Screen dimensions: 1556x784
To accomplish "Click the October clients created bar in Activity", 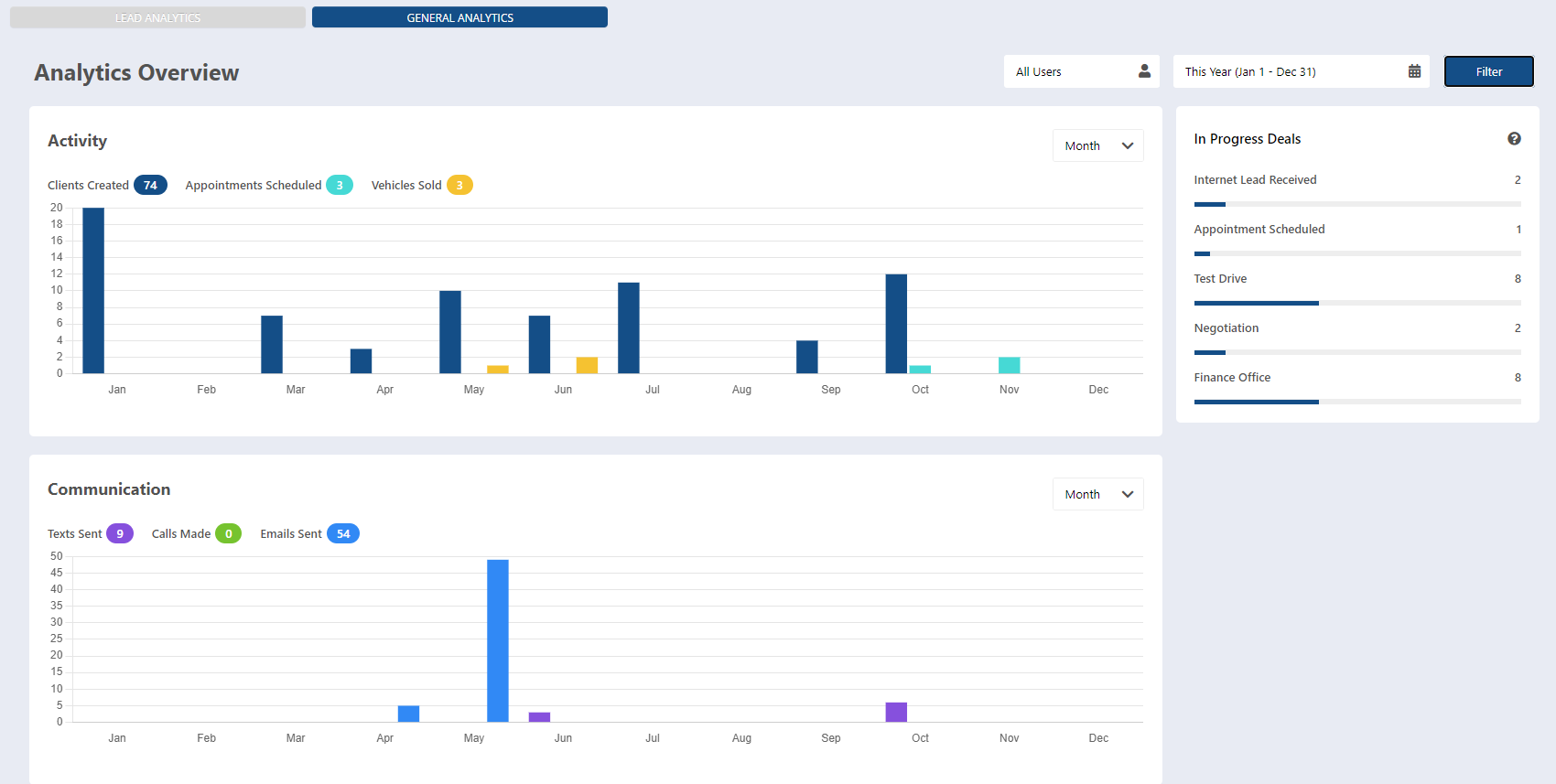I will click(x=896, y=324).
